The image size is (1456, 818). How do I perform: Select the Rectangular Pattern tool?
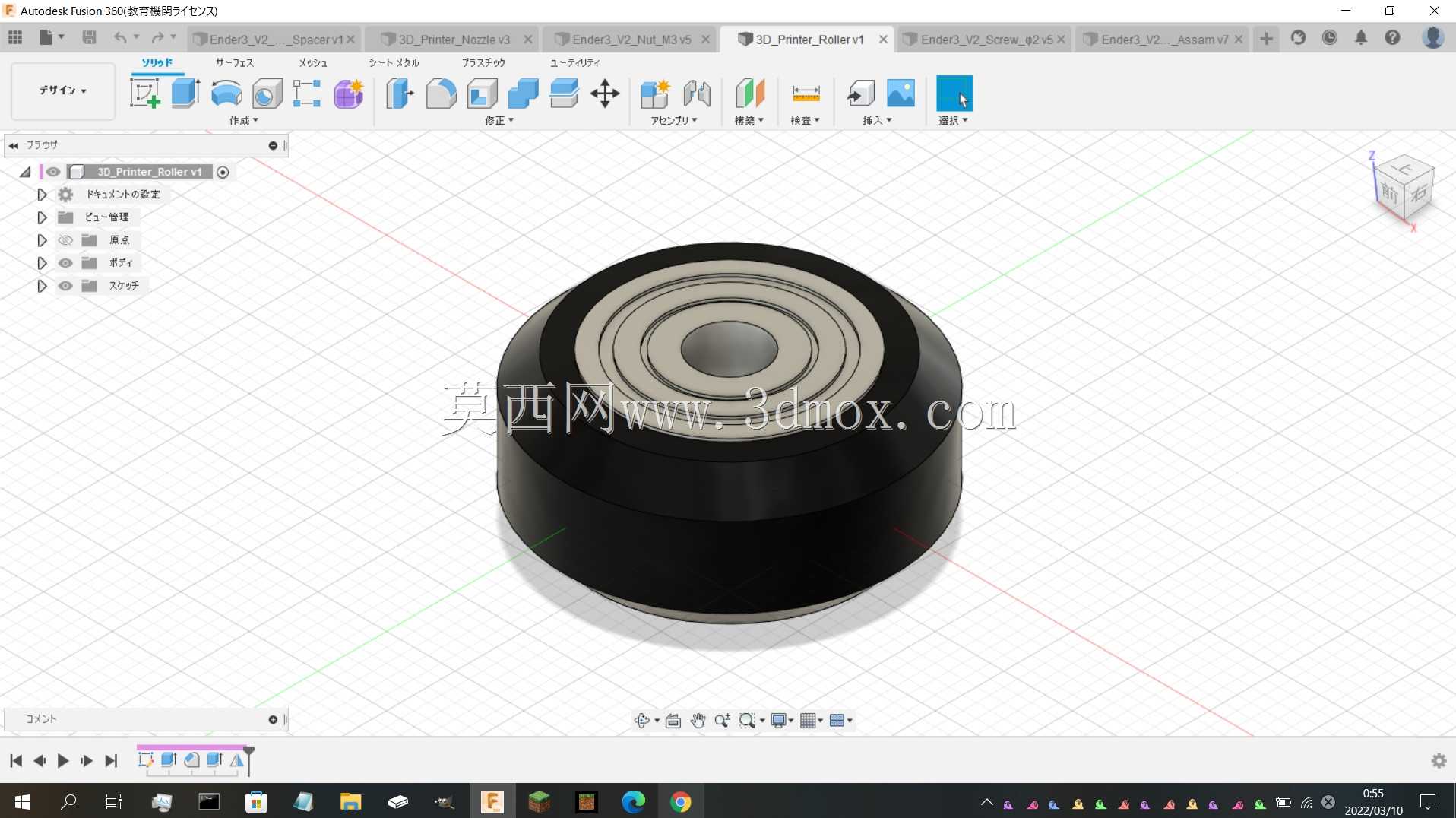point(307,94)
